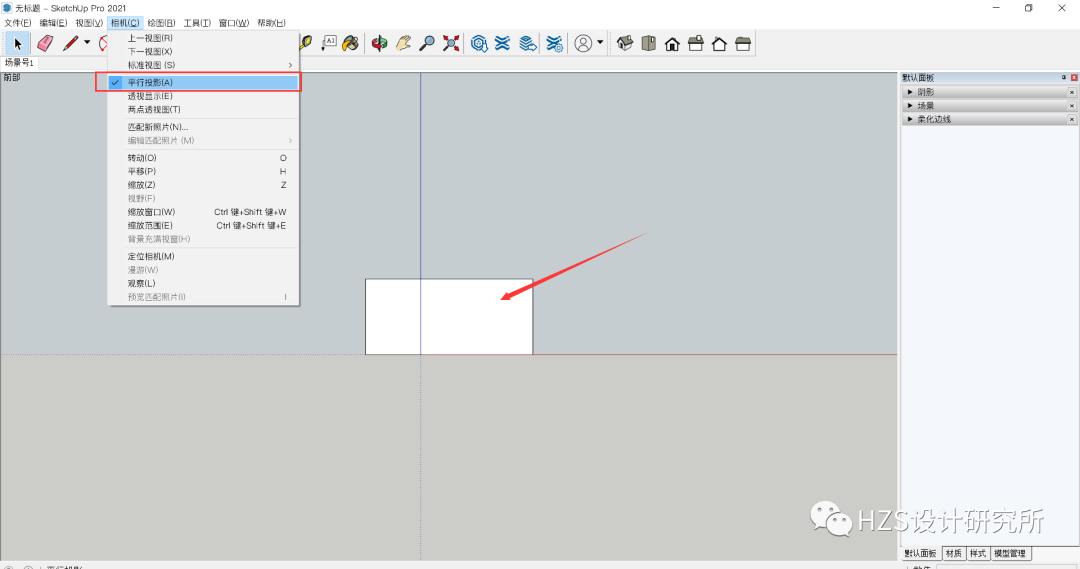Select 透视显示(E) projection mode
1080x569 pixels.
coord(203,96)
